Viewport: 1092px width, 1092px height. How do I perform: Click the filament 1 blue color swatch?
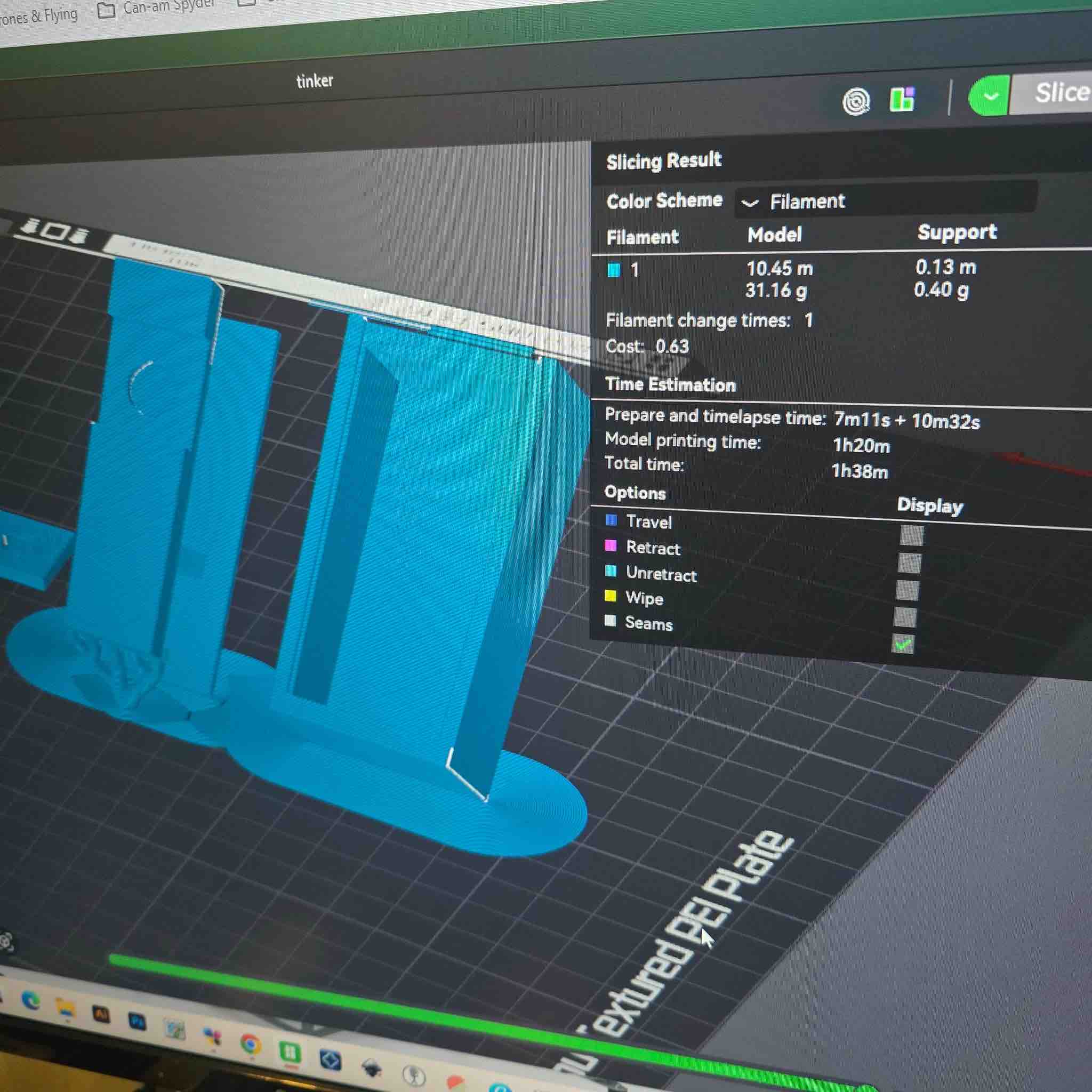[613, 270]
